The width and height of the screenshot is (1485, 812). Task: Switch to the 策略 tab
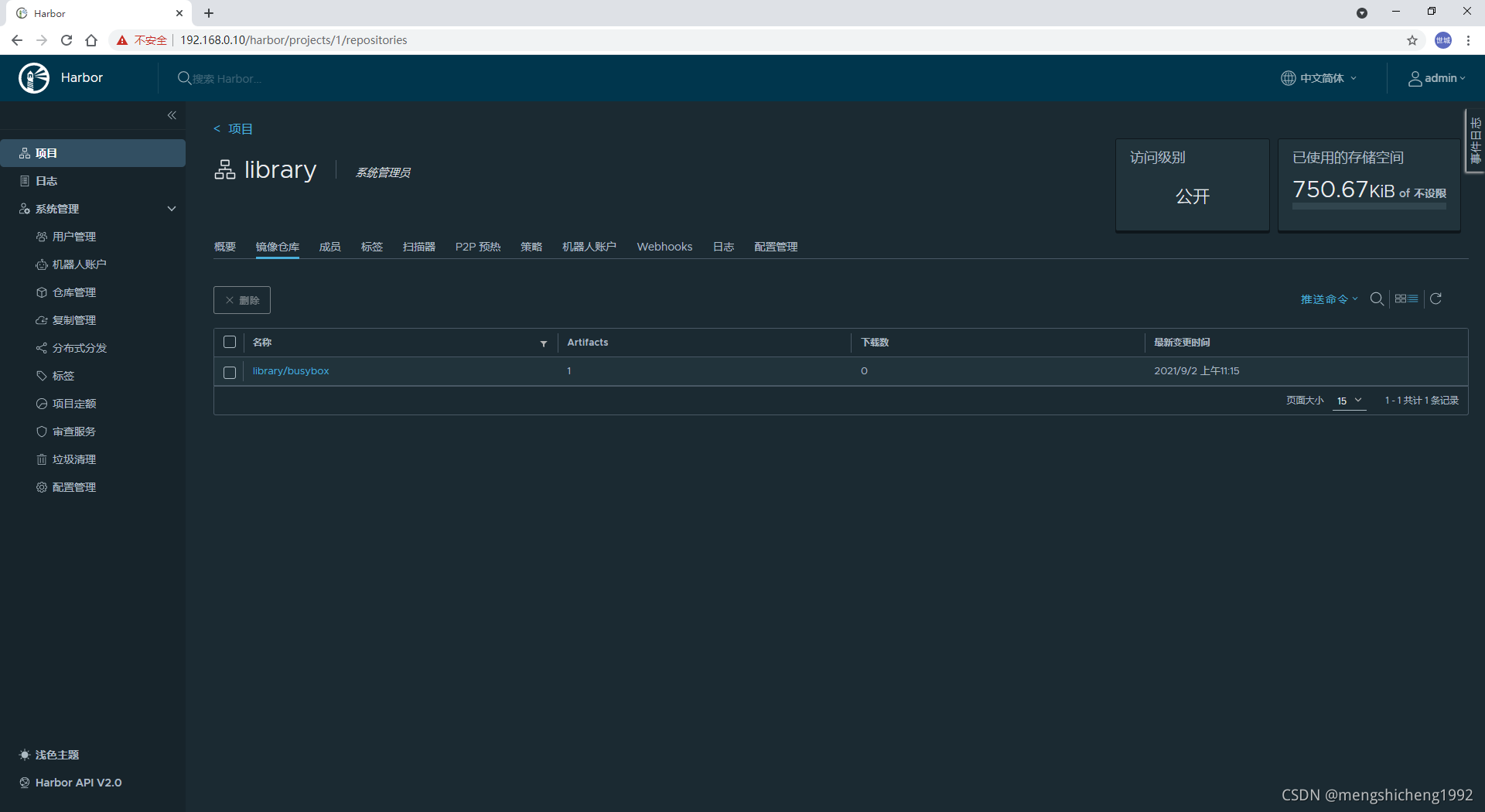[531, 247]
